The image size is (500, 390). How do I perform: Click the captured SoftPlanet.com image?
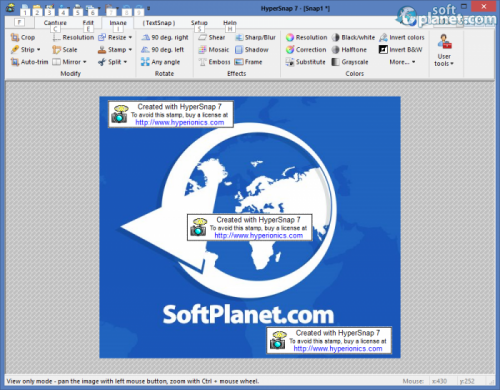click(x=250, y=227)
